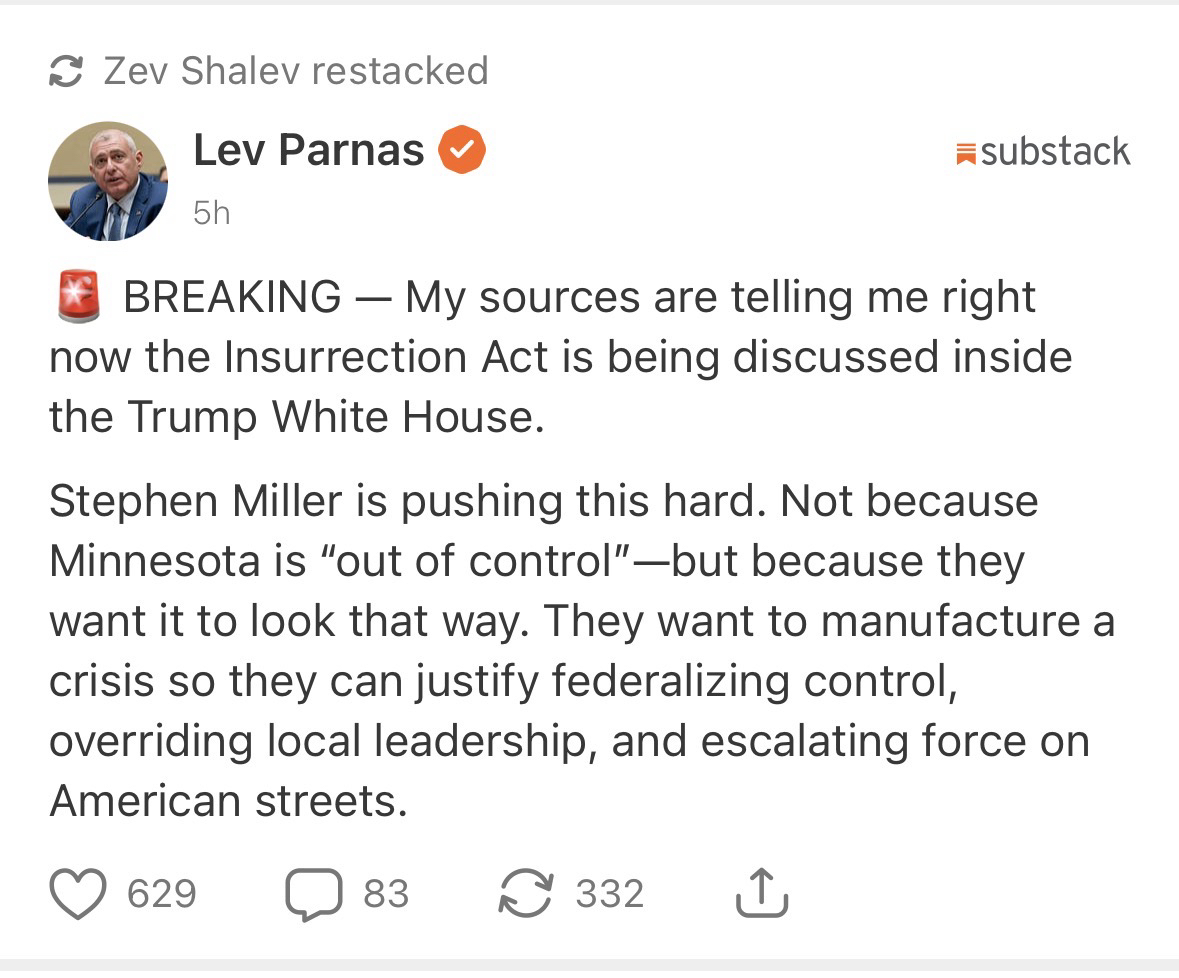Click the orange Substack bookmark logo icon
Screen dimensions: 1179x978
point(966,153)
